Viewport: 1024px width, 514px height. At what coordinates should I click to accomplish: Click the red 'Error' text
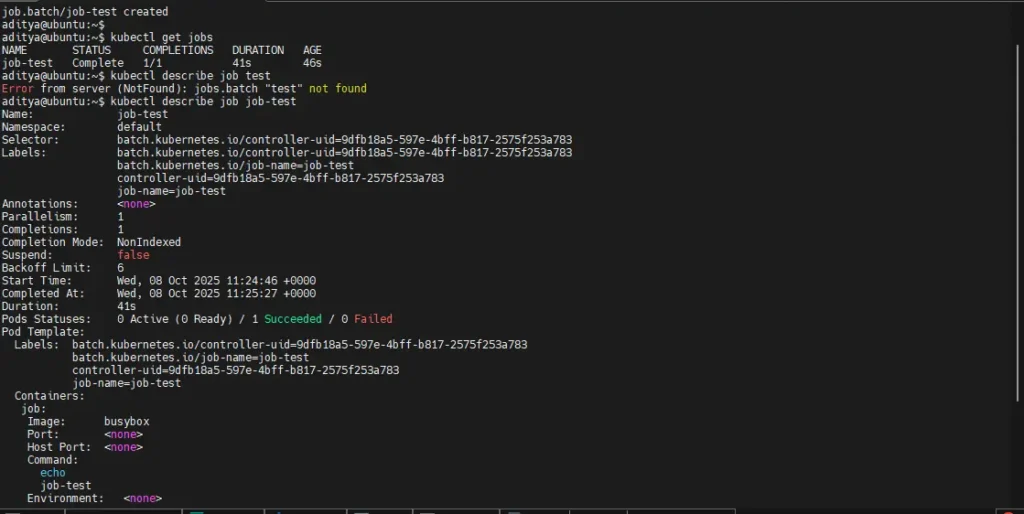tap(17, 89)
